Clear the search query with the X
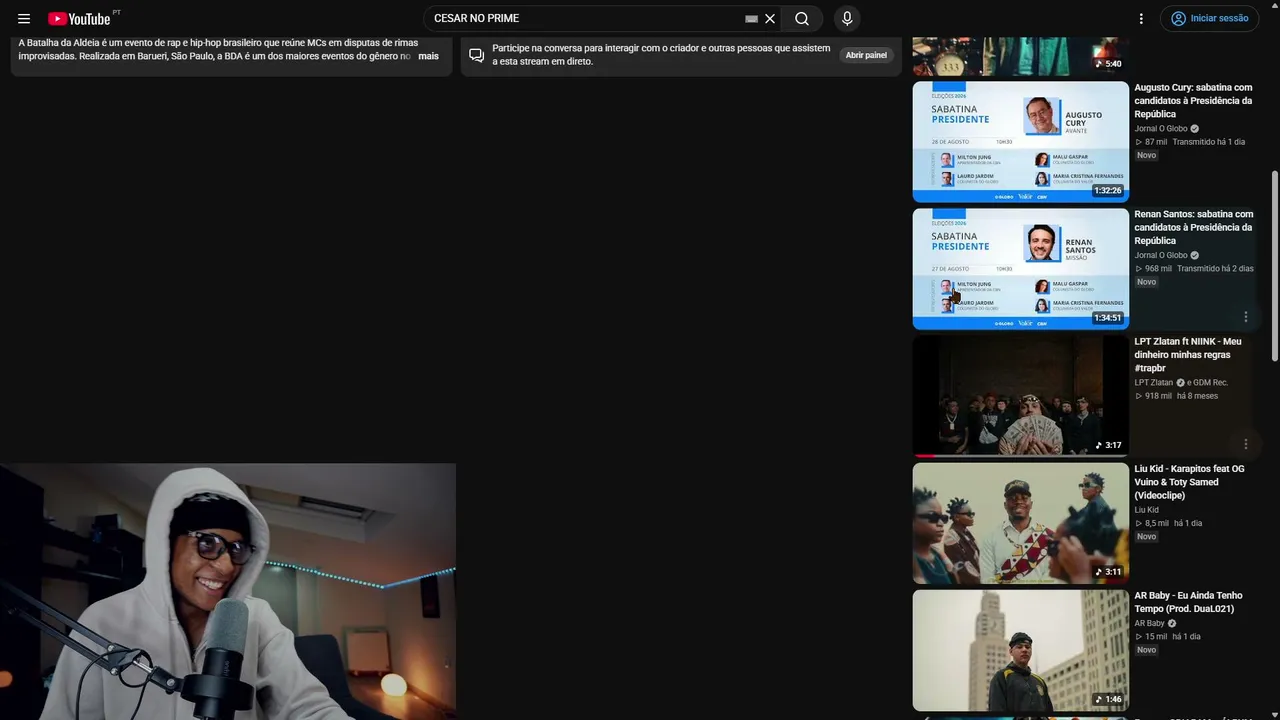 click(x=770, y=18)
